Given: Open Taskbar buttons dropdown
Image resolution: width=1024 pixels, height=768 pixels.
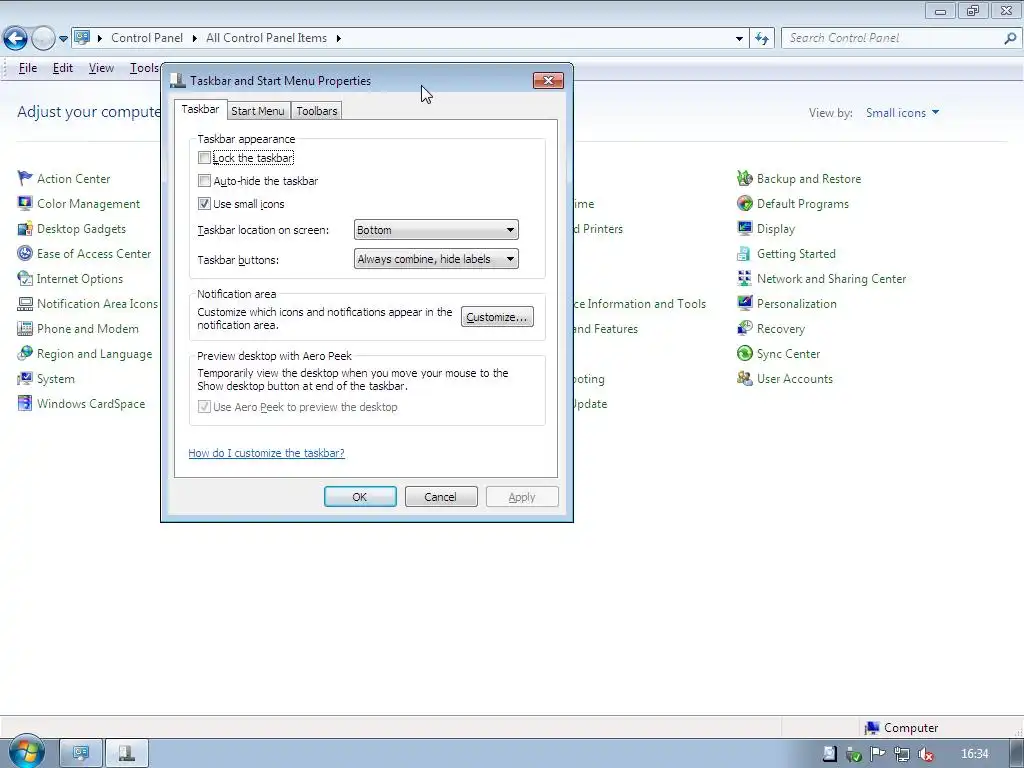Looking at the screenshot, I should tap(436, 259).
